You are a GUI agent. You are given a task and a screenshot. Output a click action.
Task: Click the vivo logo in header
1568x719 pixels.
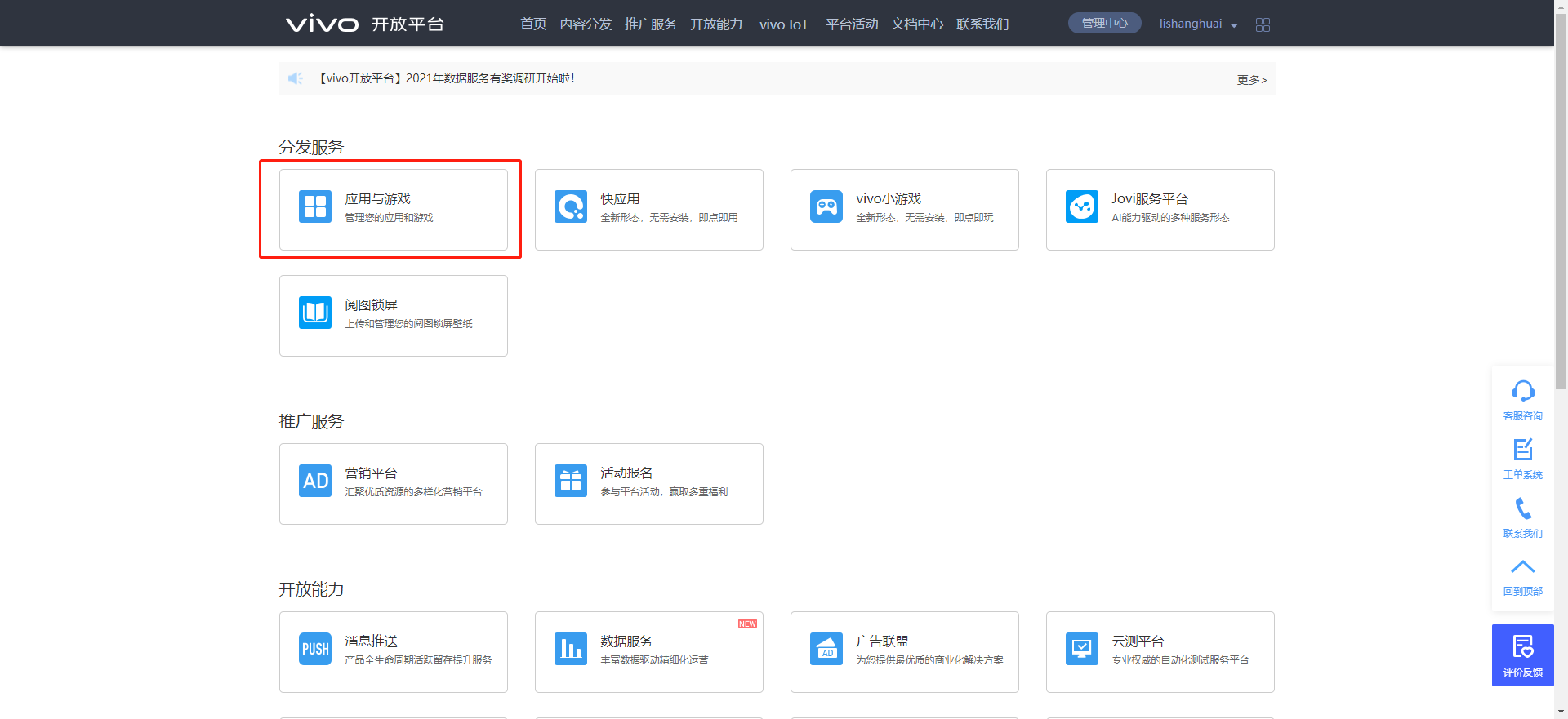click(x=322, y=24)
